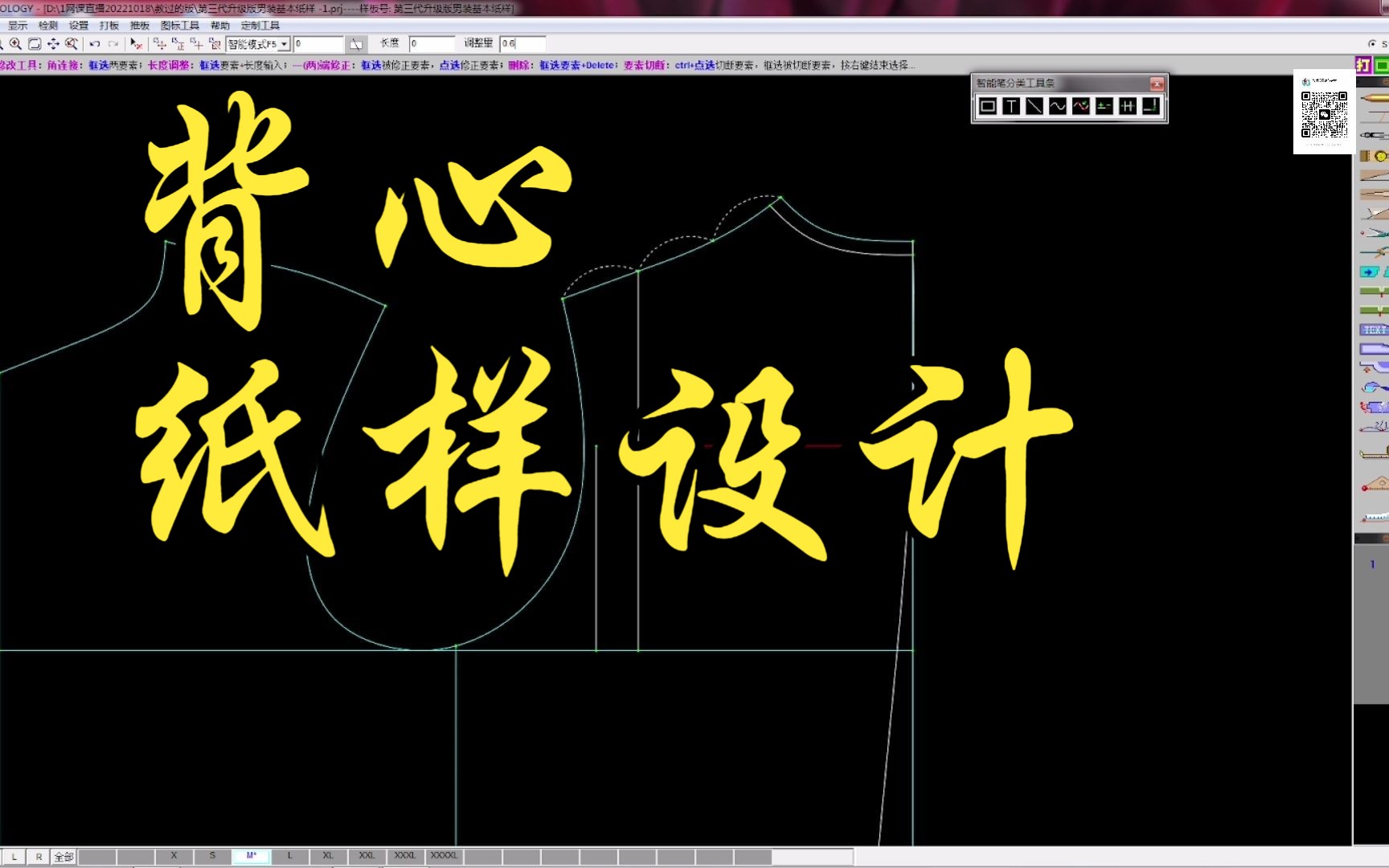Image resolution: width=1389 pixels, height=868 pixels.
Task: Click the 调整量 input field
Action: click(522, 44)
